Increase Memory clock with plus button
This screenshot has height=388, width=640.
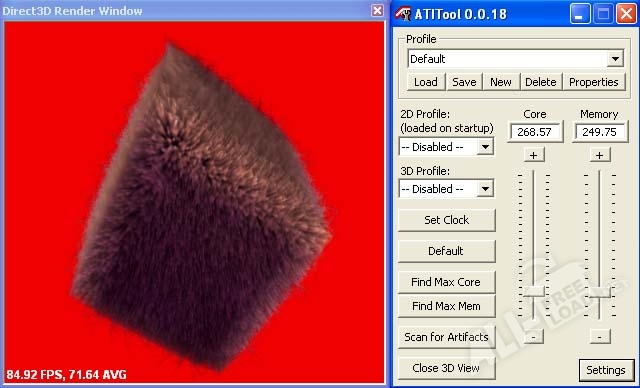pyautogui.click(x=599, y=155)
